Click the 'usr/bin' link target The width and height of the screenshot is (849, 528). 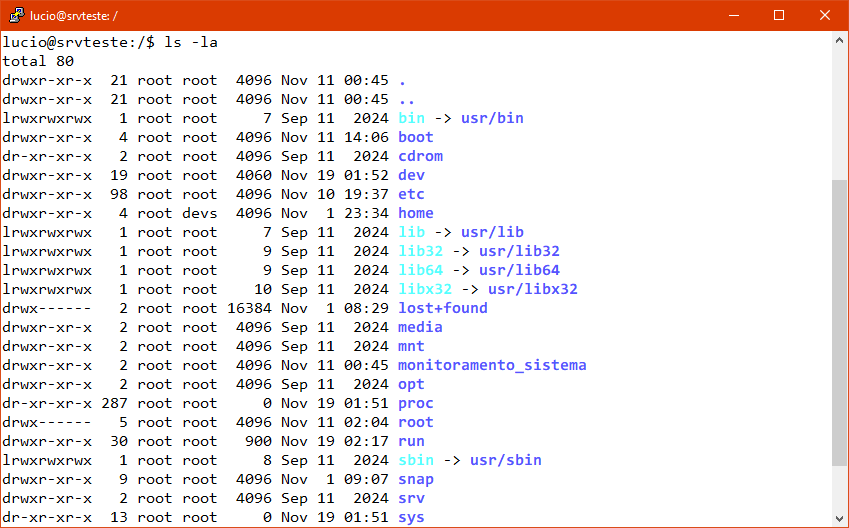tap(492, 118)
